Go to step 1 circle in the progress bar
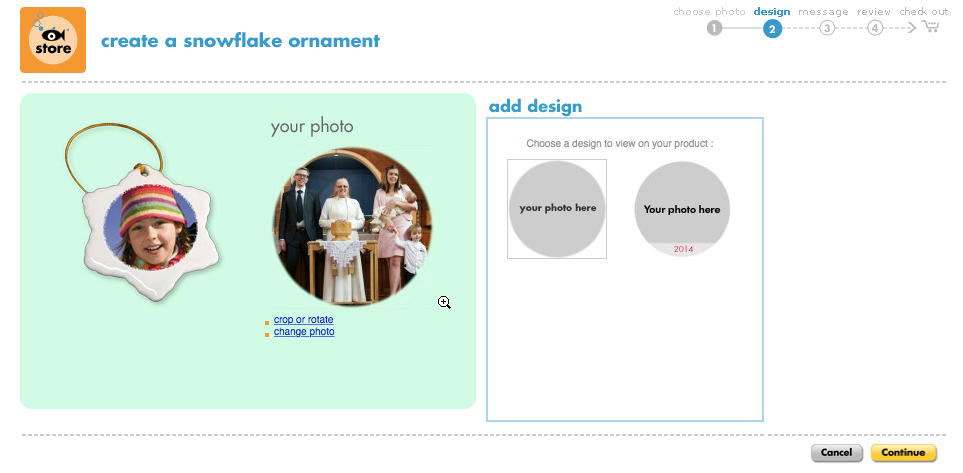The image size is (963, 473). tap(714, 28)
